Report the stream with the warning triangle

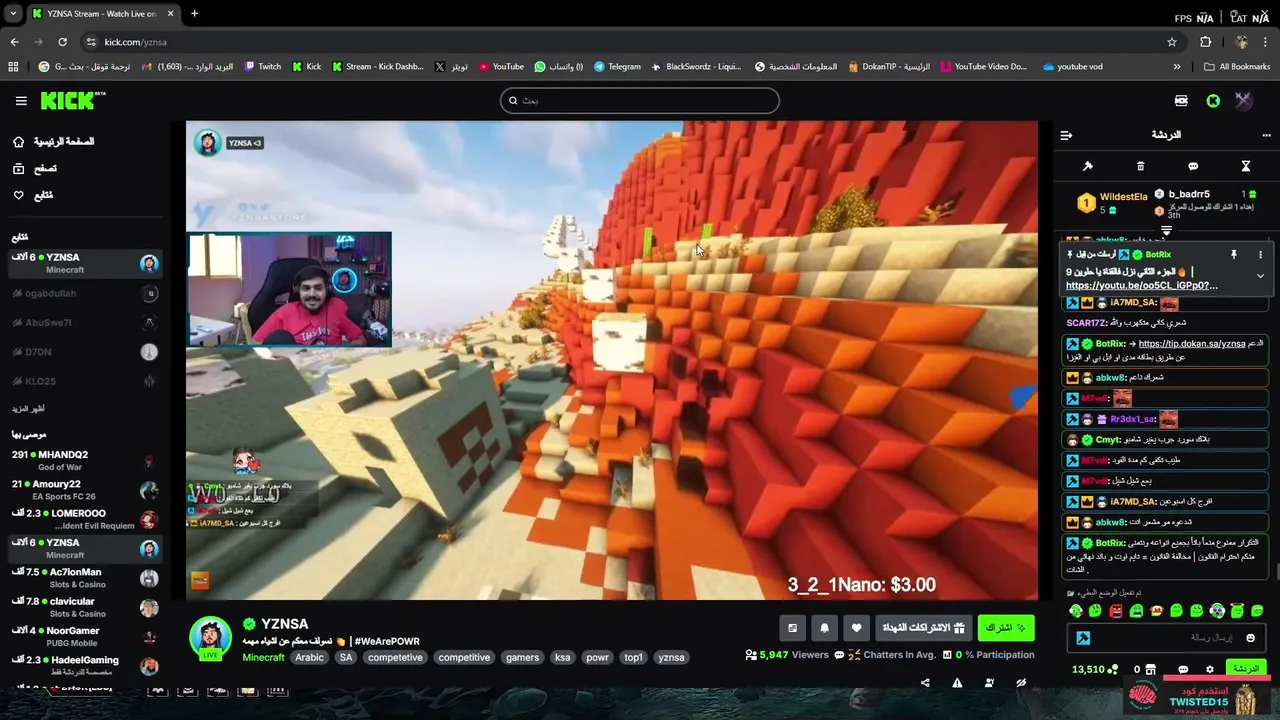point(957,684)
